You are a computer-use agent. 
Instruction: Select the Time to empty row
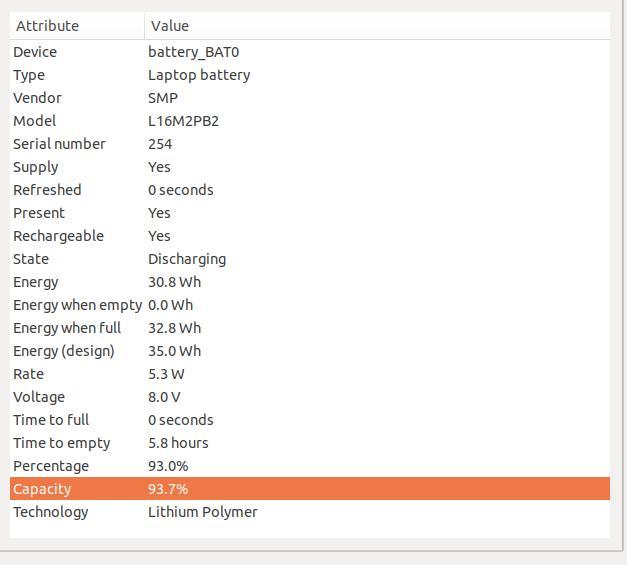[x=310, y=443]
